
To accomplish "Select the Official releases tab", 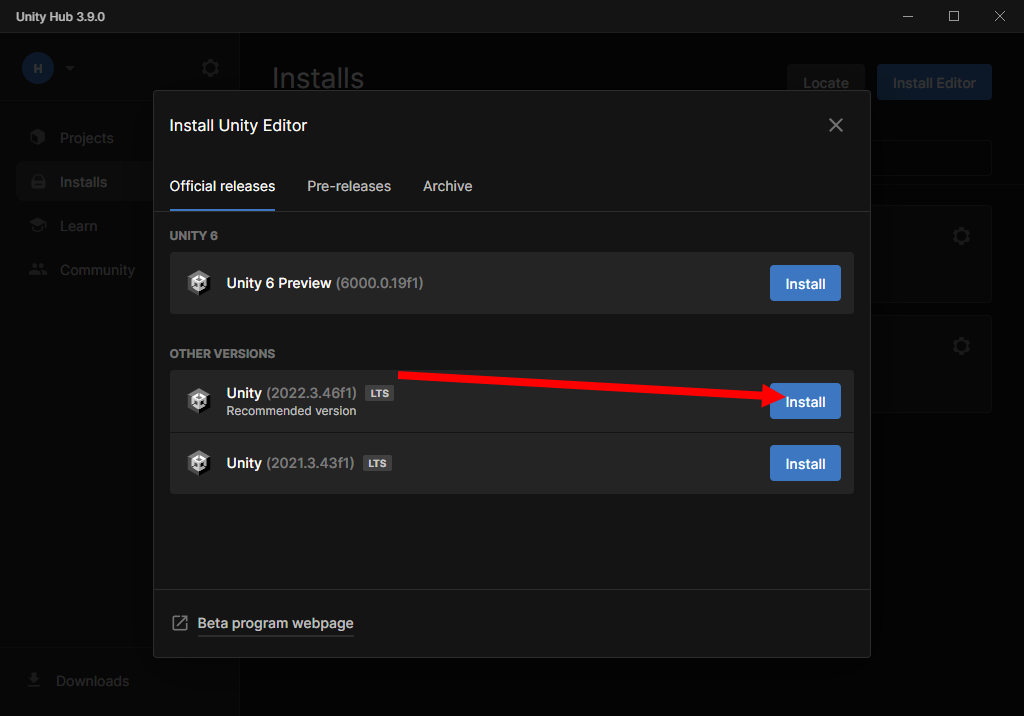I will click(x=222, y=186).
